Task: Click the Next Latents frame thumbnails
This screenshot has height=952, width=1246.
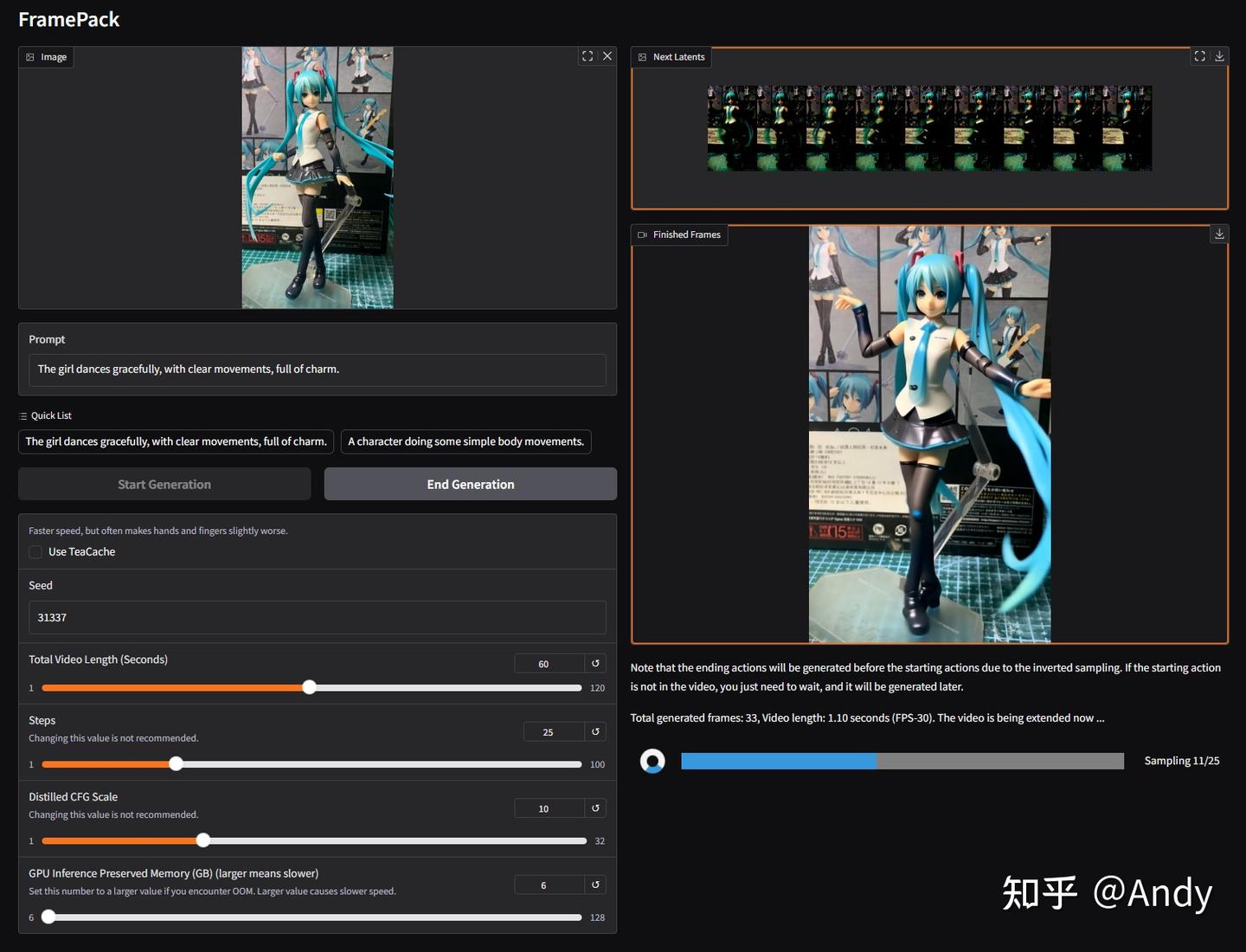Action: 928,127
